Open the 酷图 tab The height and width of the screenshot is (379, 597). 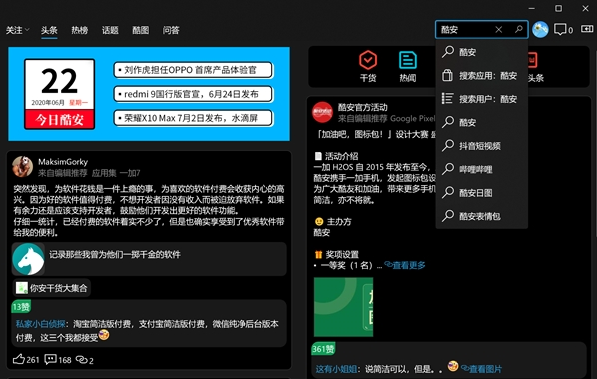140,30
